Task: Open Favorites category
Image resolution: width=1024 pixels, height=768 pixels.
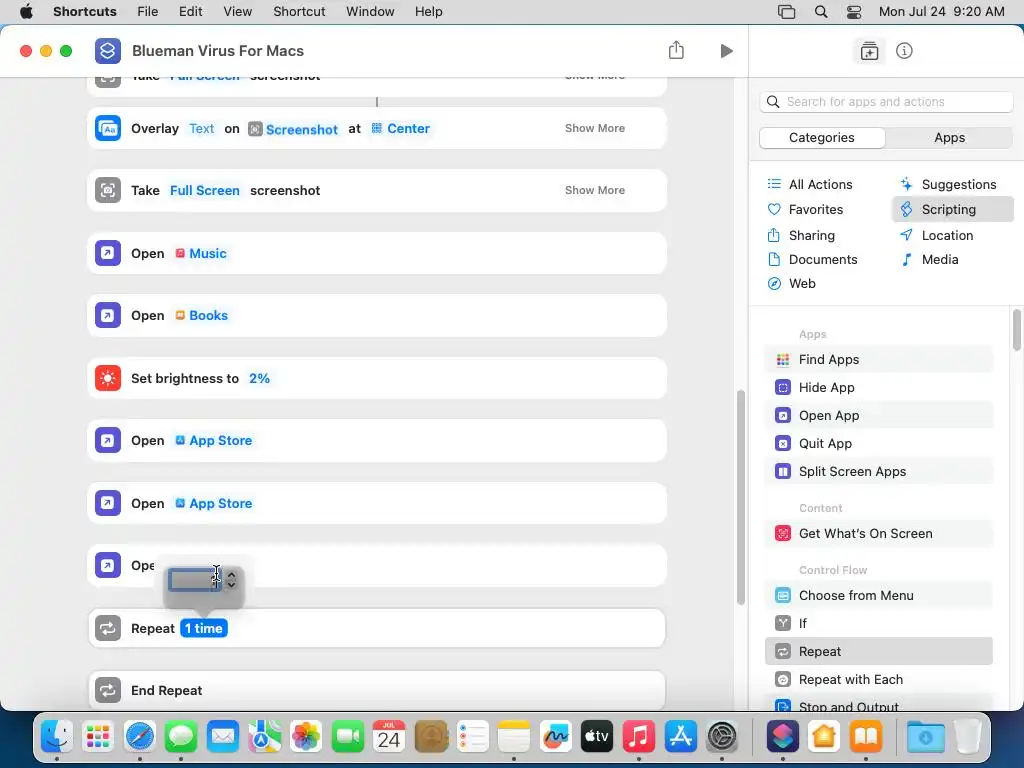Action: (x=805, y=209)
